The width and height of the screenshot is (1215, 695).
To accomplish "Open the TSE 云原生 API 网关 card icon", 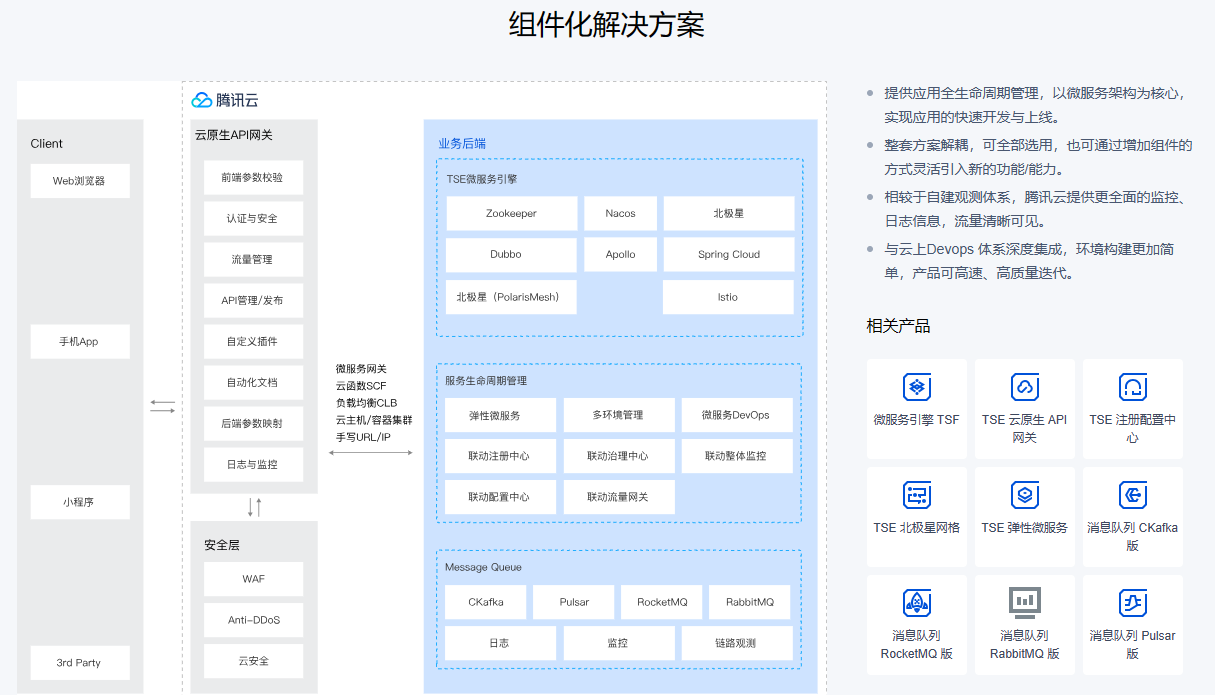I will [x=1024, y=387].
